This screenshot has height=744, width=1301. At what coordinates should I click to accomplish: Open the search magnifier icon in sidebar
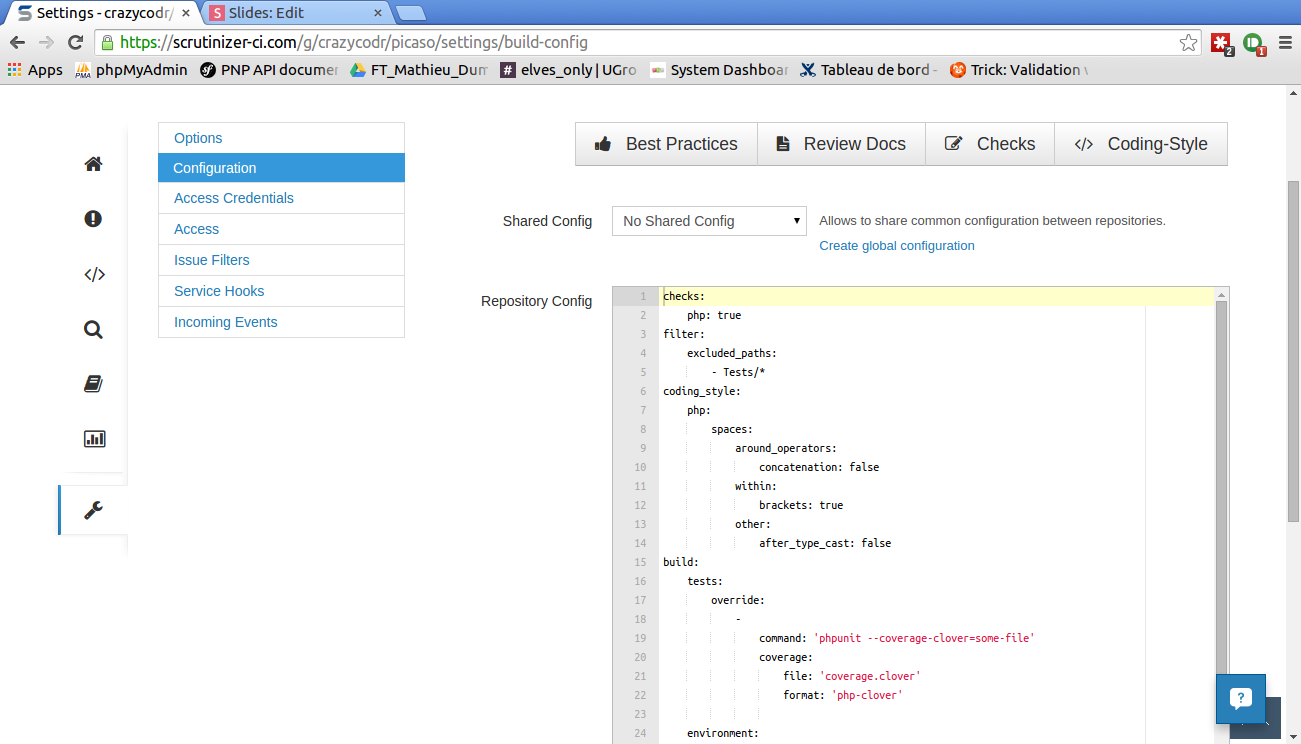[93, 329]
